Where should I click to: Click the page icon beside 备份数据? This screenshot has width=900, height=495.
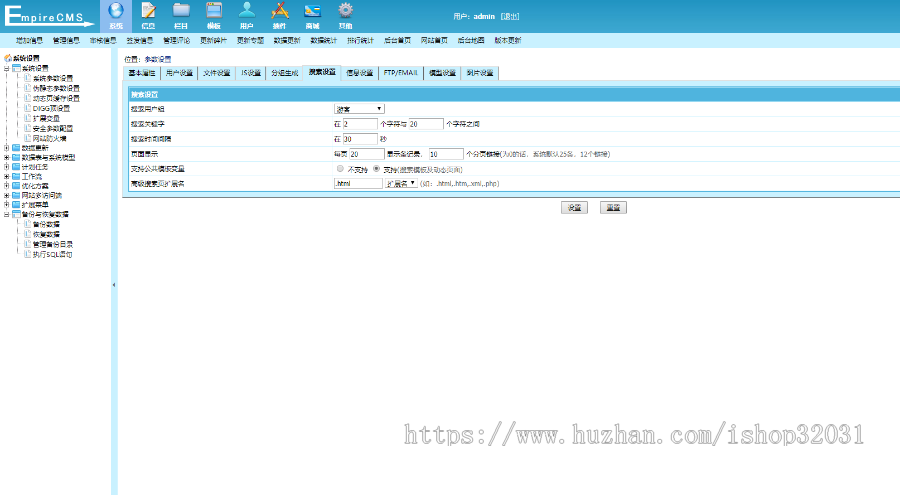pyautogui.click(x=28, y=224)
